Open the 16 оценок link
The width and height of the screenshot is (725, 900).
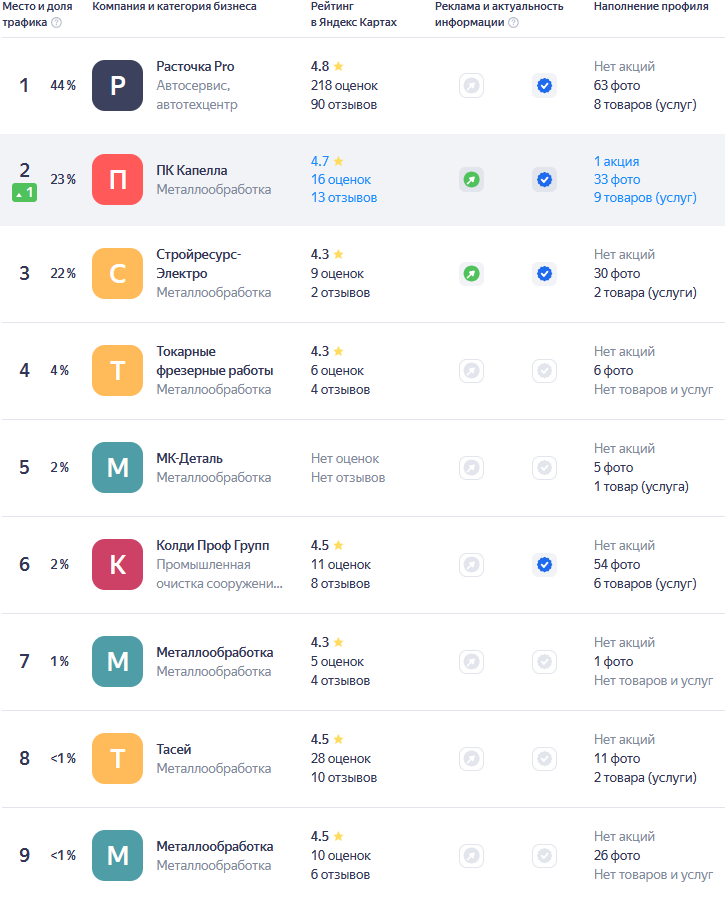click(341, 180)
